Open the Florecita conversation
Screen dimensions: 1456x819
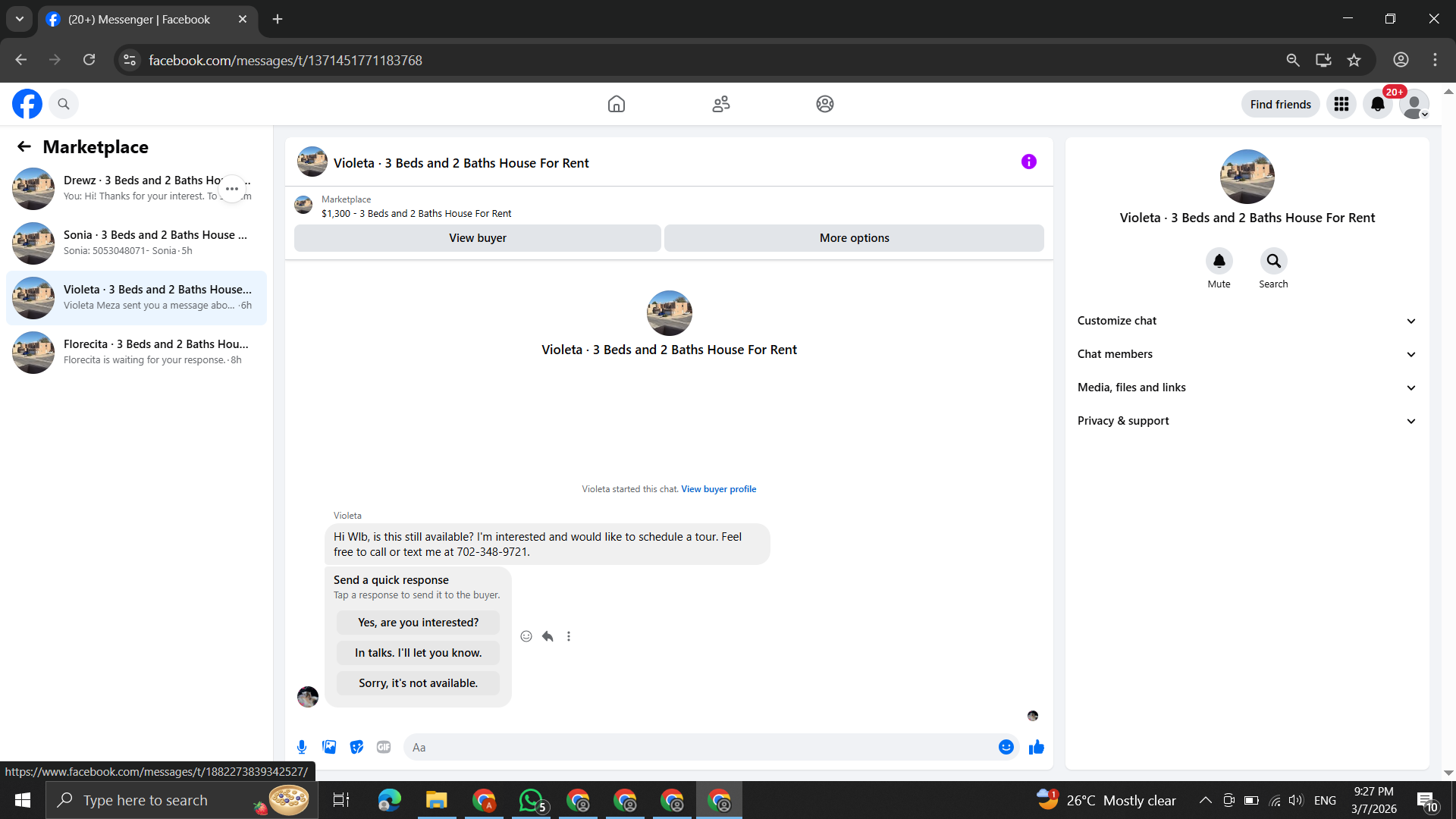136,353
